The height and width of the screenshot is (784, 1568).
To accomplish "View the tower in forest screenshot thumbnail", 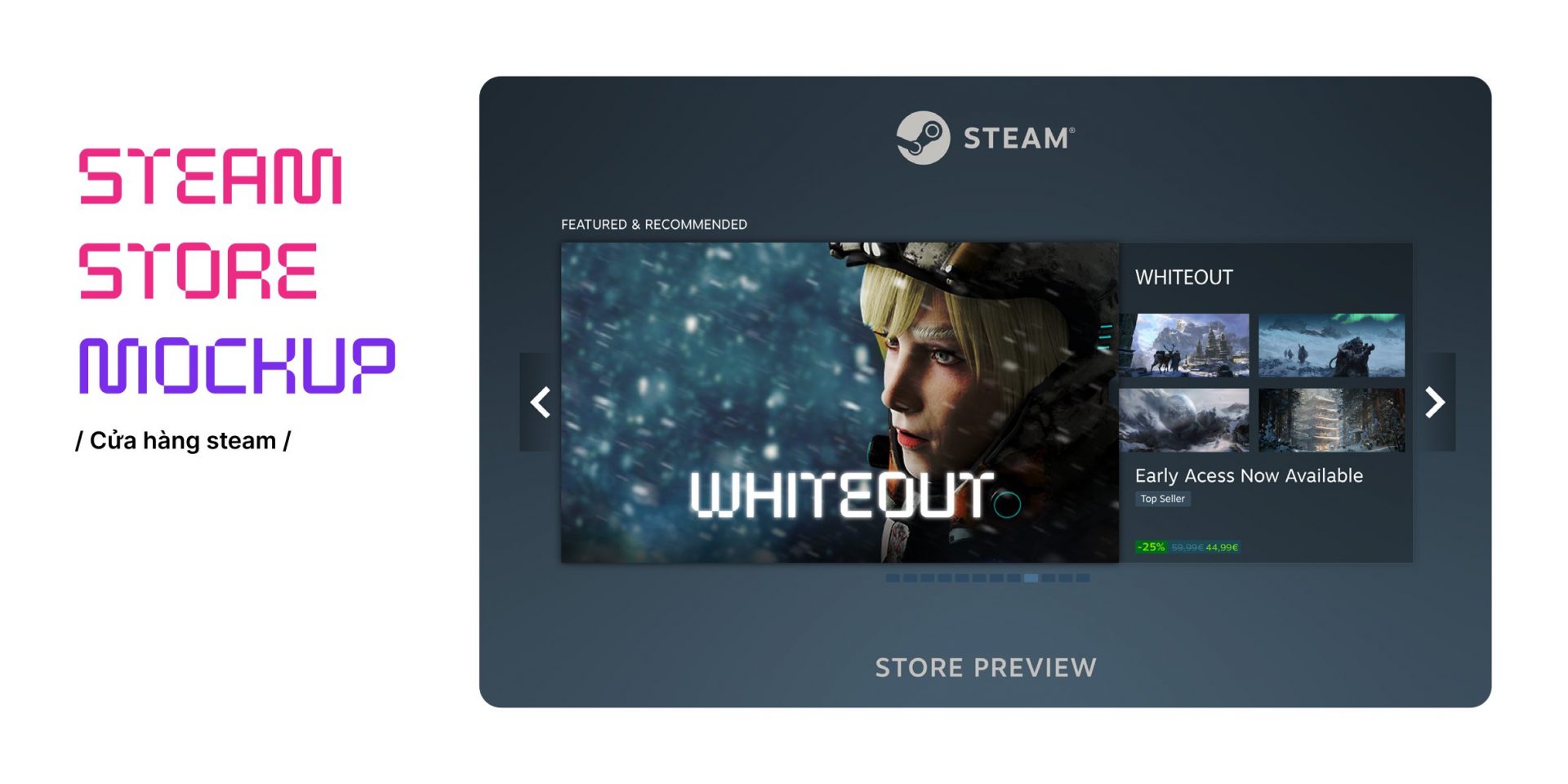I will [x=1332, y=420].
